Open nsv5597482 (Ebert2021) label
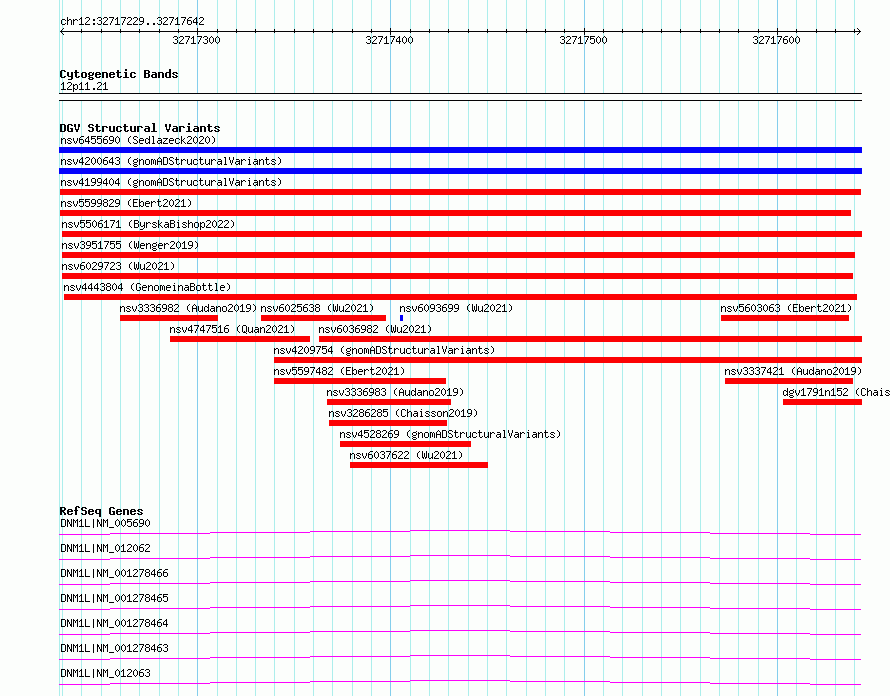The image size is (890, 696). (x=339, y=371)
